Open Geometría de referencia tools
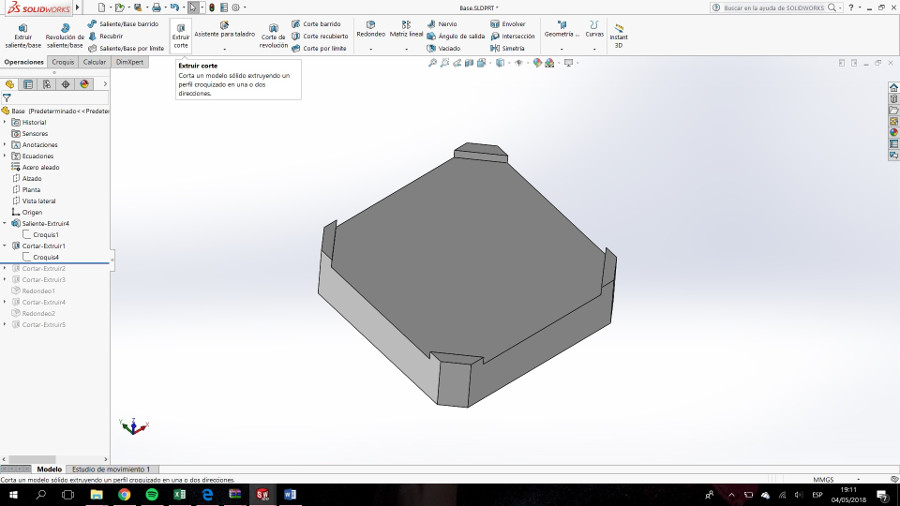The width and height of the screenshot is (900, 506). (x=562, y=30)
